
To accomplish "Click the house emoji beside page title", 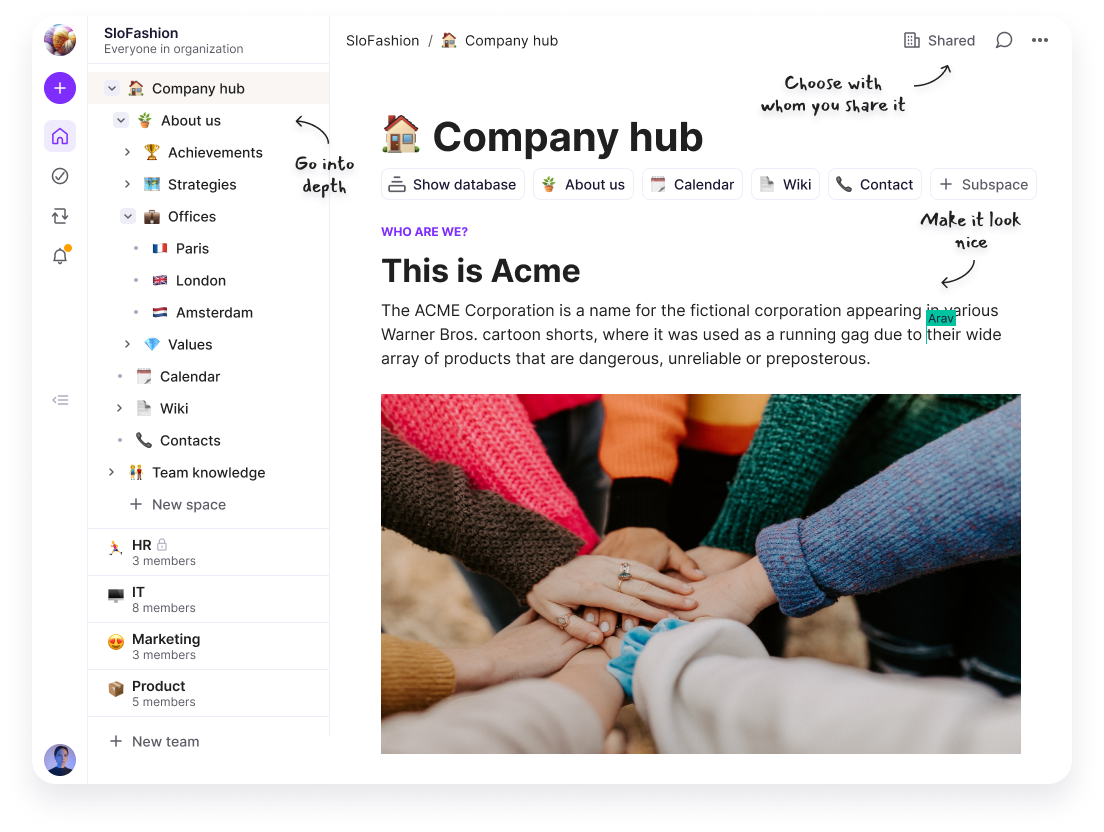I will (401, 134).
